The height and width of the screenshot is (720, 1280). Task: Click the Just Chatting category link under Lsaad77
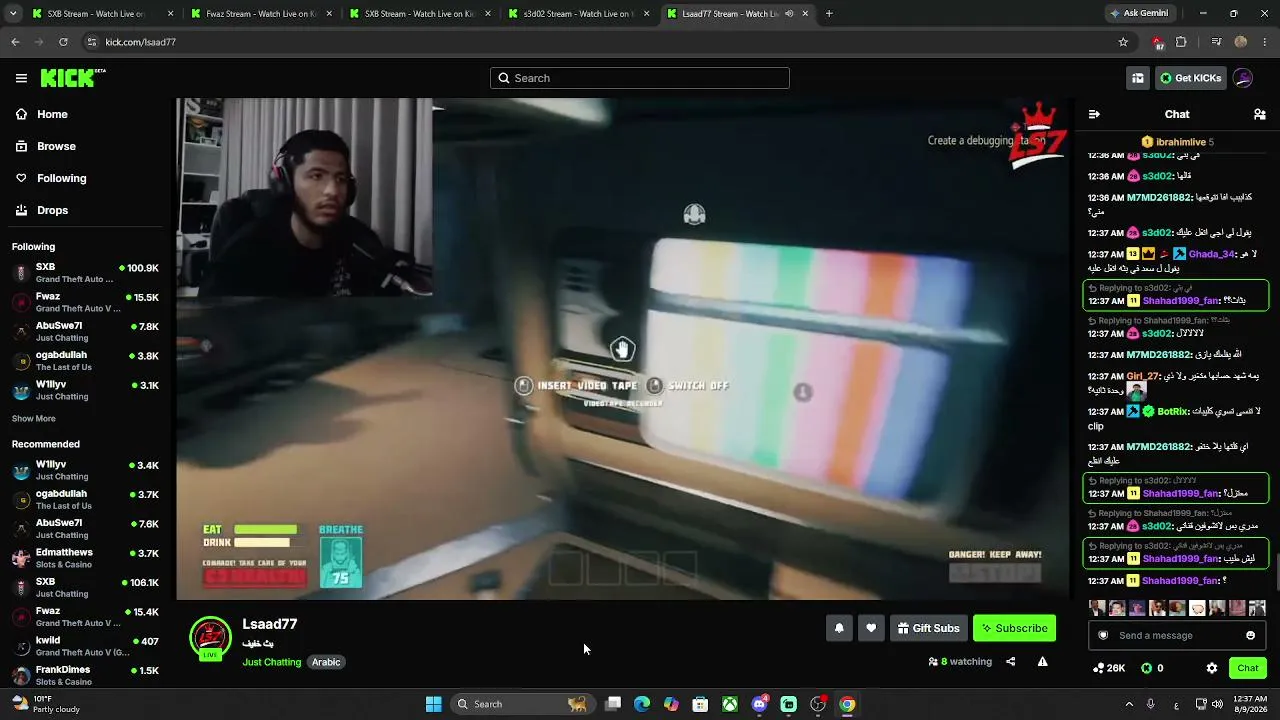coord(271,662)
